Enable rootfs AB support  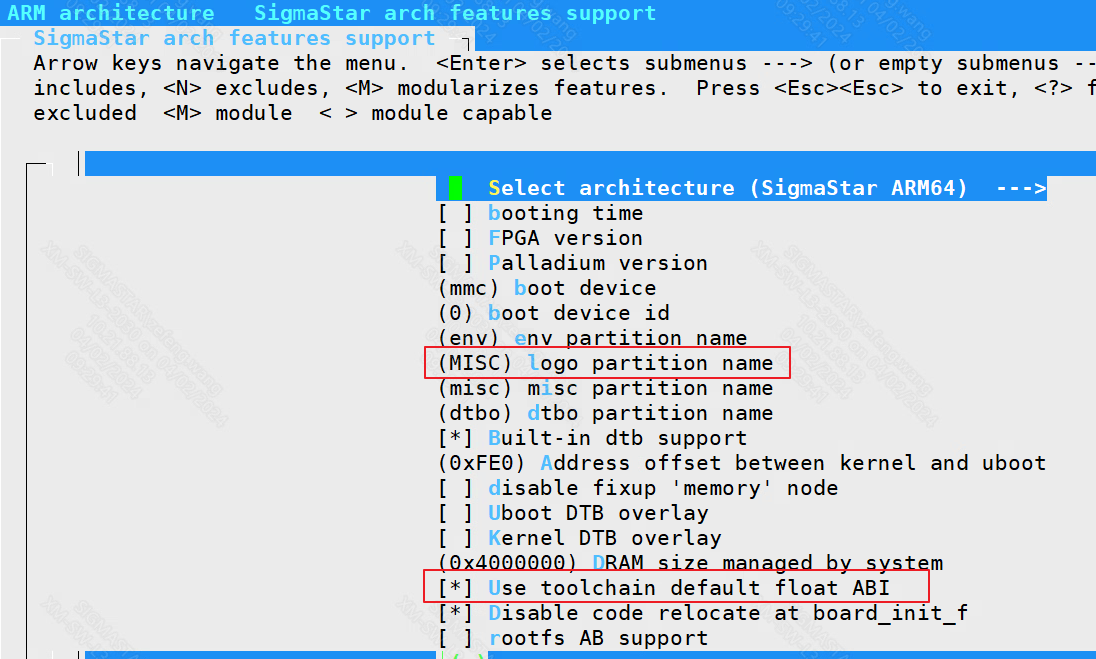point(455,638)
